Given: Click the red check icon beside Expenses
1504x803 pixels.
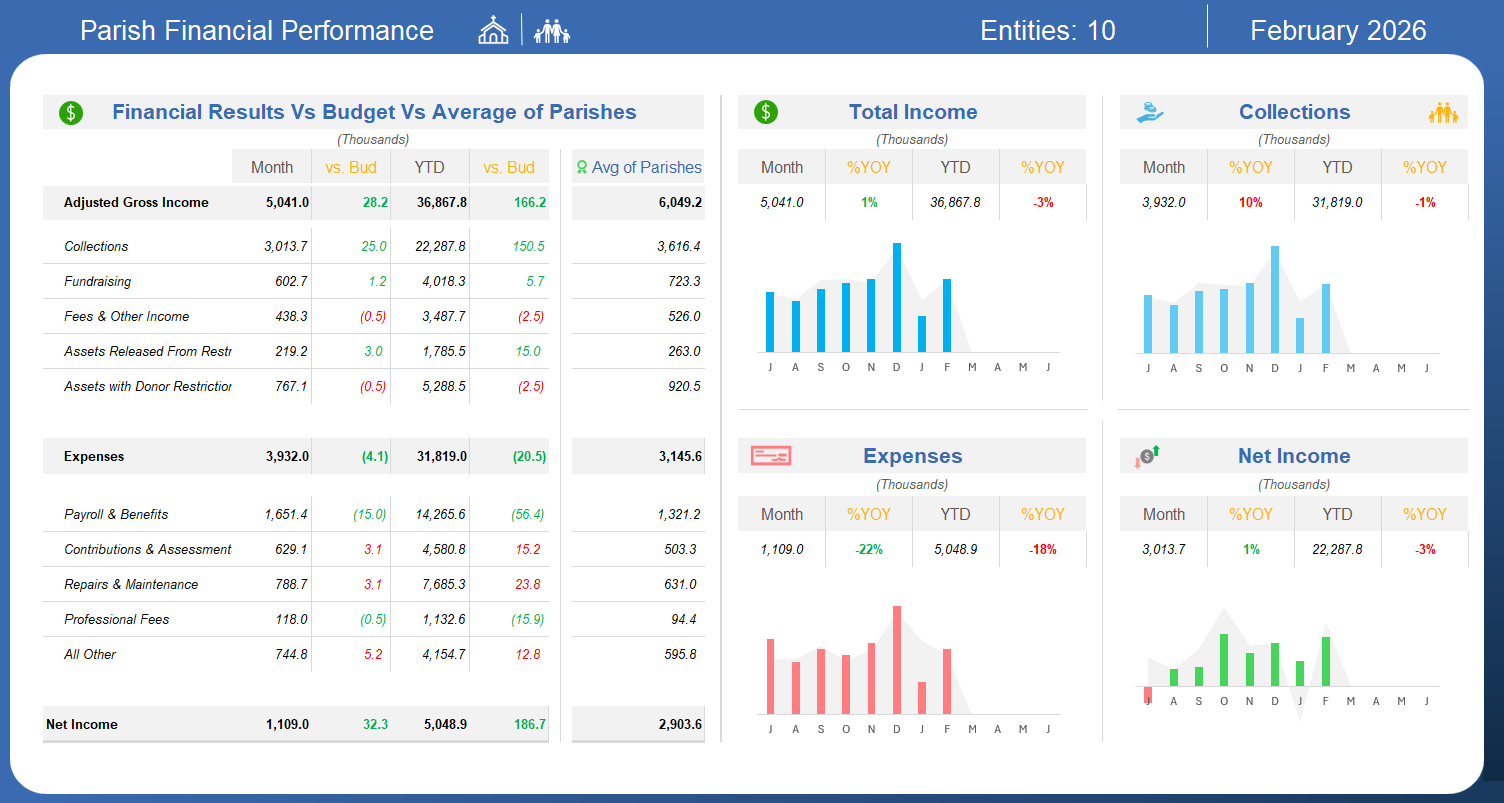Looking at the screenshot, I should click(771, 456).
